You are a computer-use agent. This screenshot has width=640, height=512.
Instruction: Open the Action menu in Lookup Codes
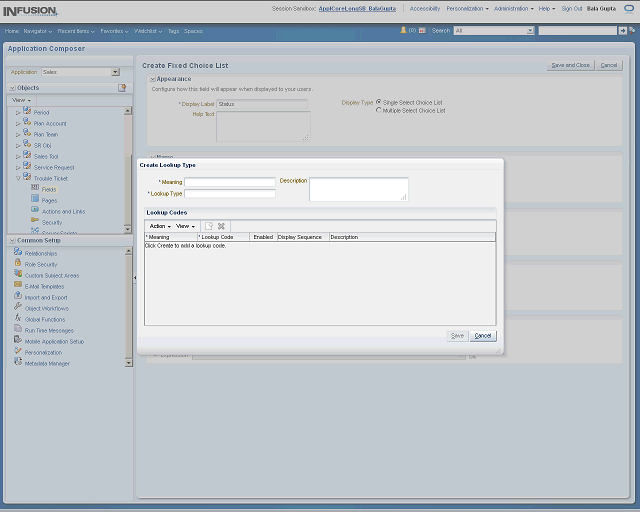(x=160, y=226)
